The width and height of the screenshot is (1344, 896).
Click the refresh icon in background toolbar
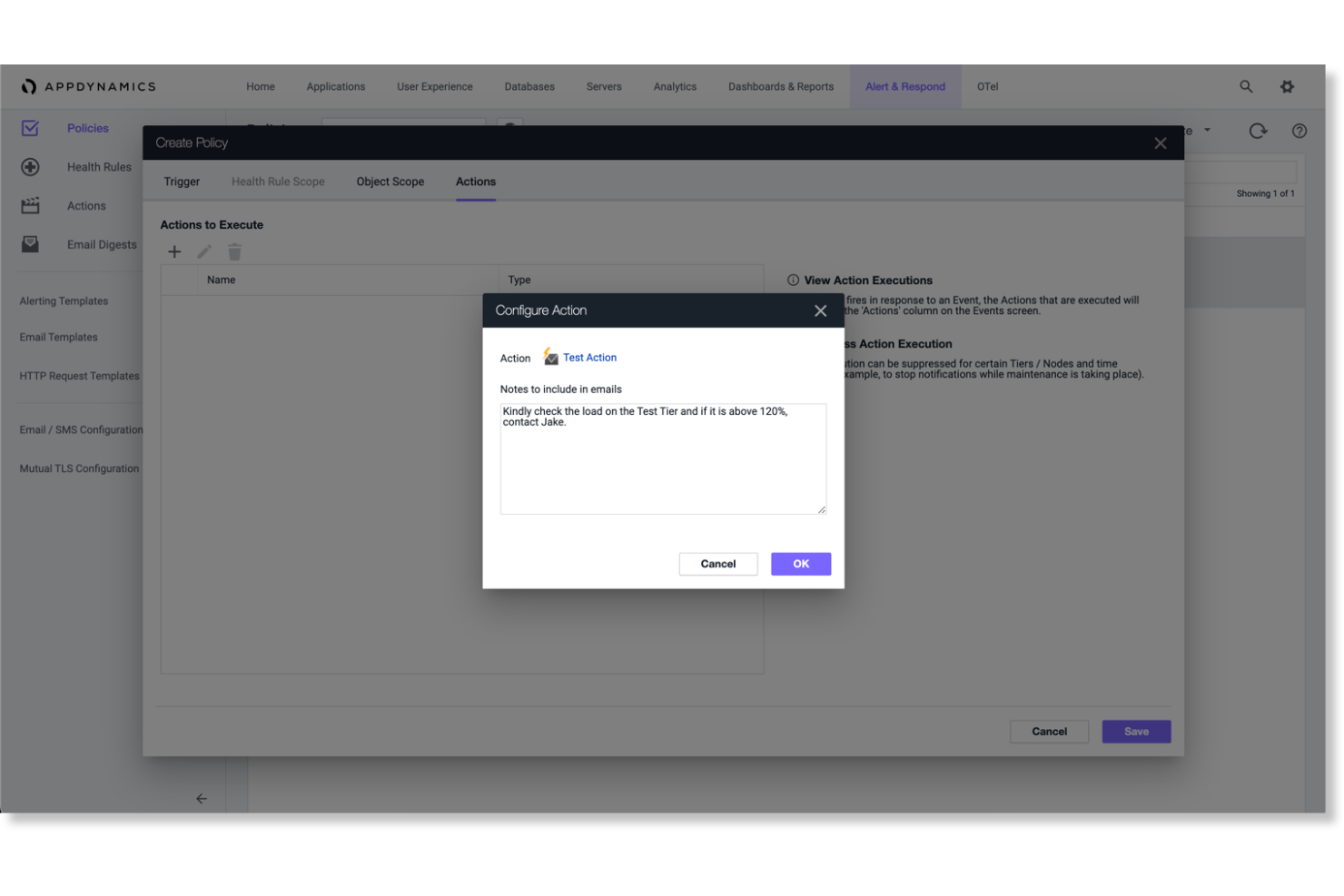click(x=1258, y=131)
